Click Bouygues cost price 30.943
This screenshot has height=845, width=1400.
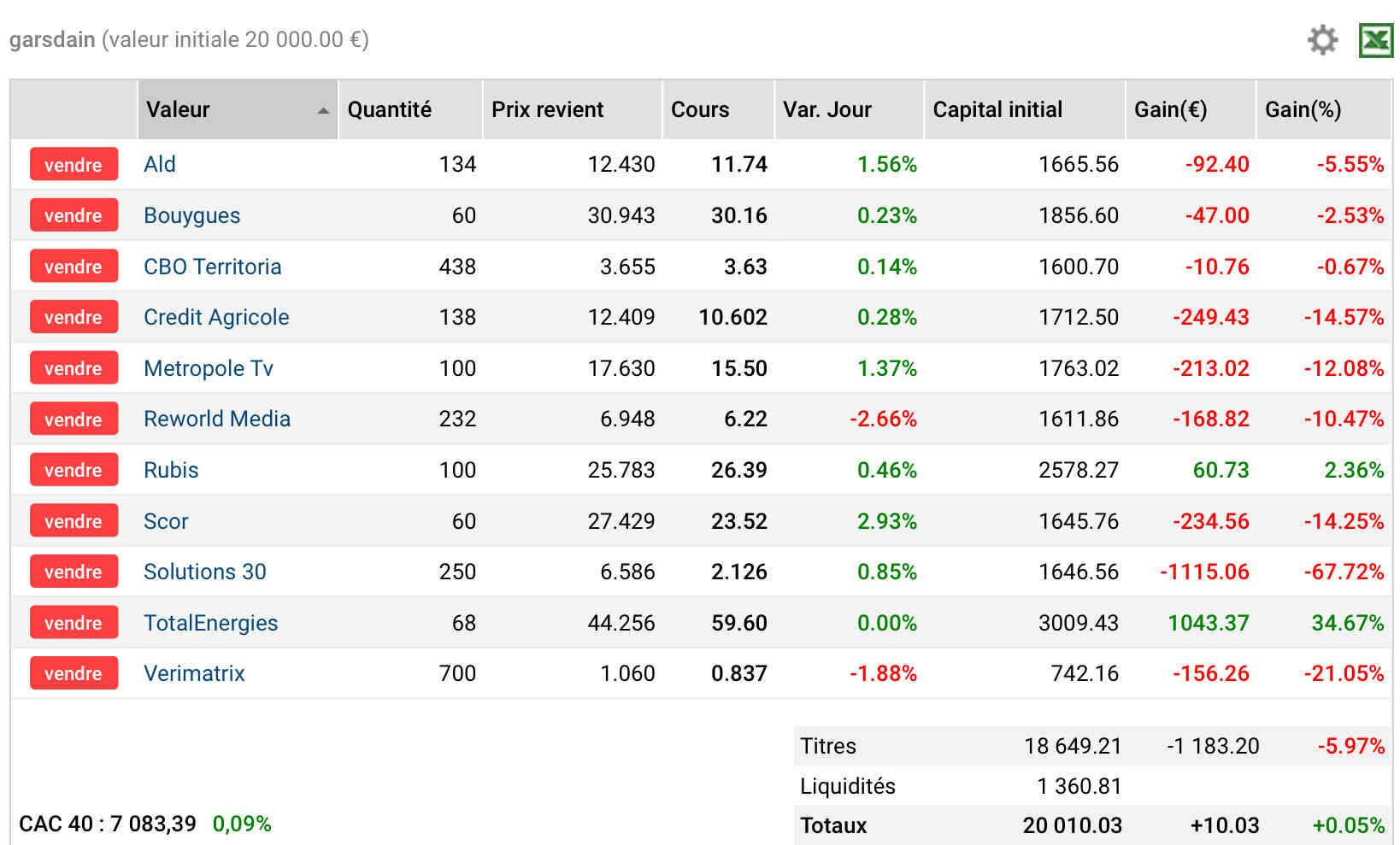[621, 215]
